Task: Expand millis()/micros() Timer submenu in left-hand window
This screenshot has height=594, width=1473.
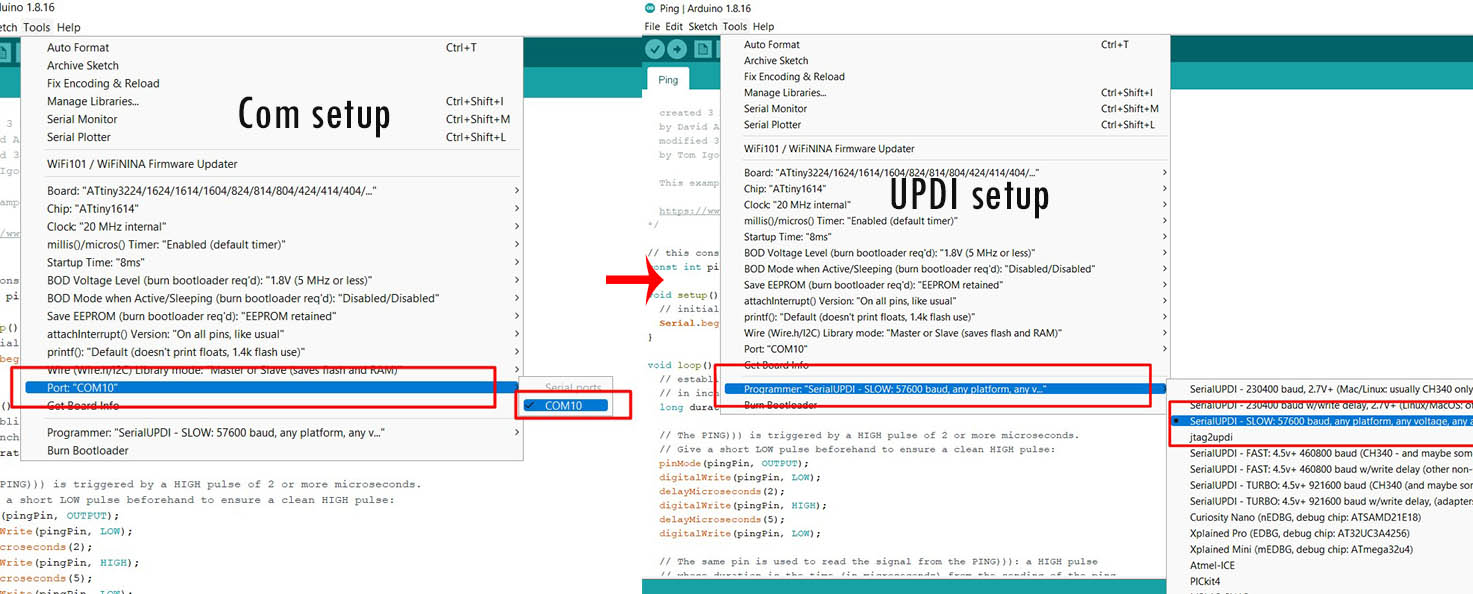Action: pyautogui.click(x=271, y=244)
